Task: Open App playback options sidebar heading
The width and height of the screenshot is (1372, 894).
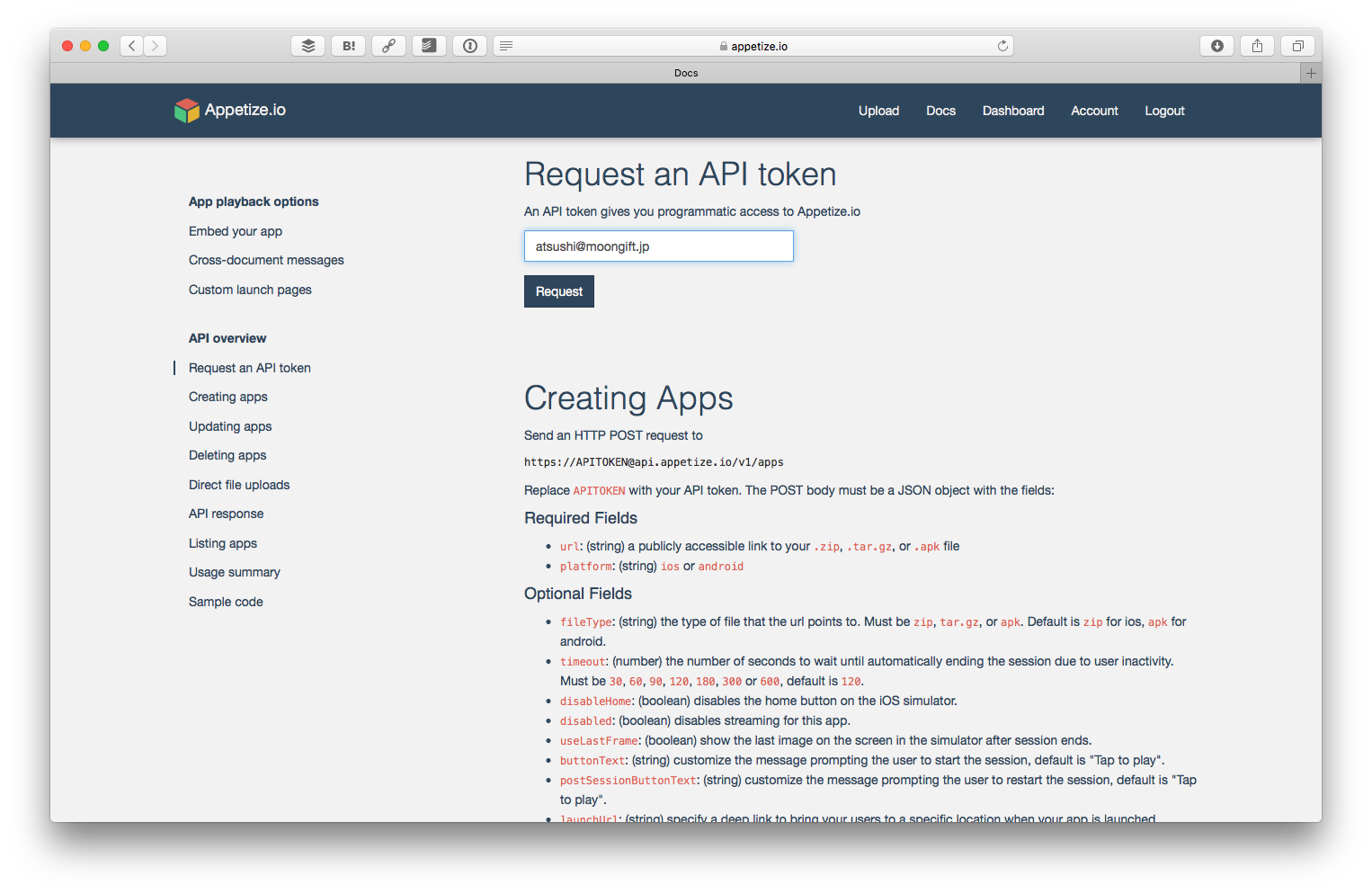Action: pos(254,201)
